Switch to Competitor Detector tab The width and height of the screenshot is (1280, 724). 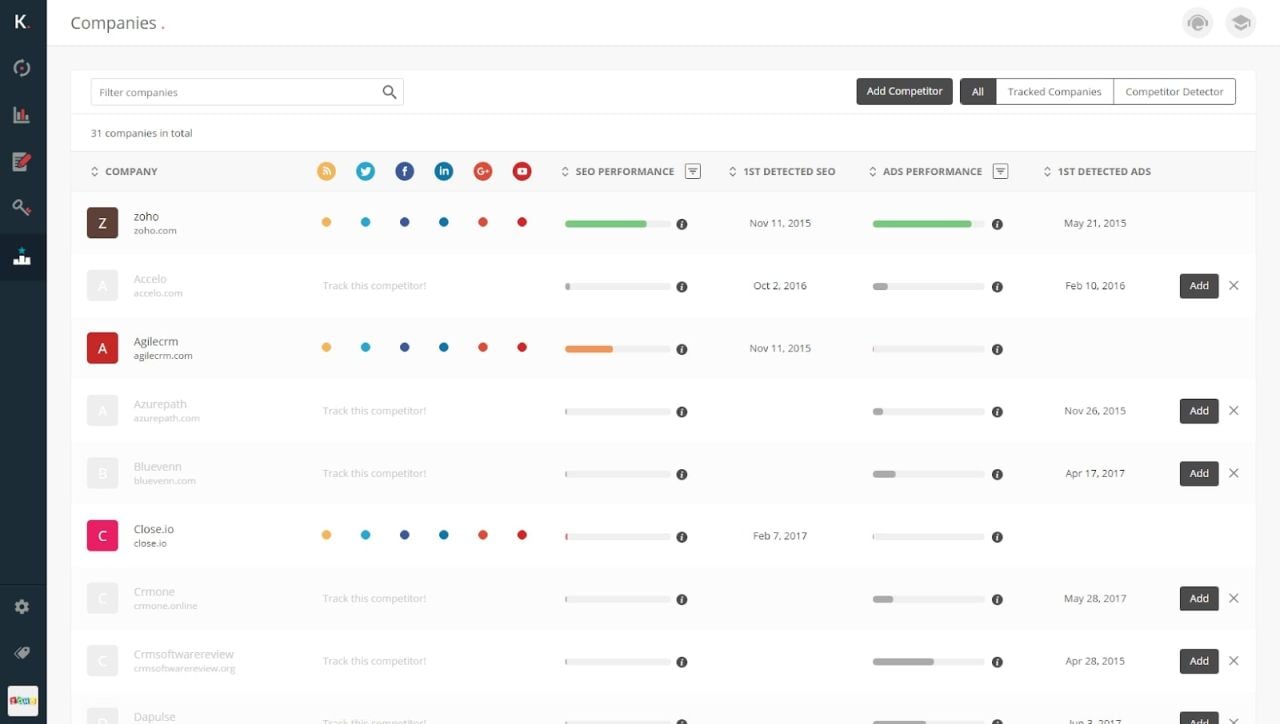[1174, 92]
